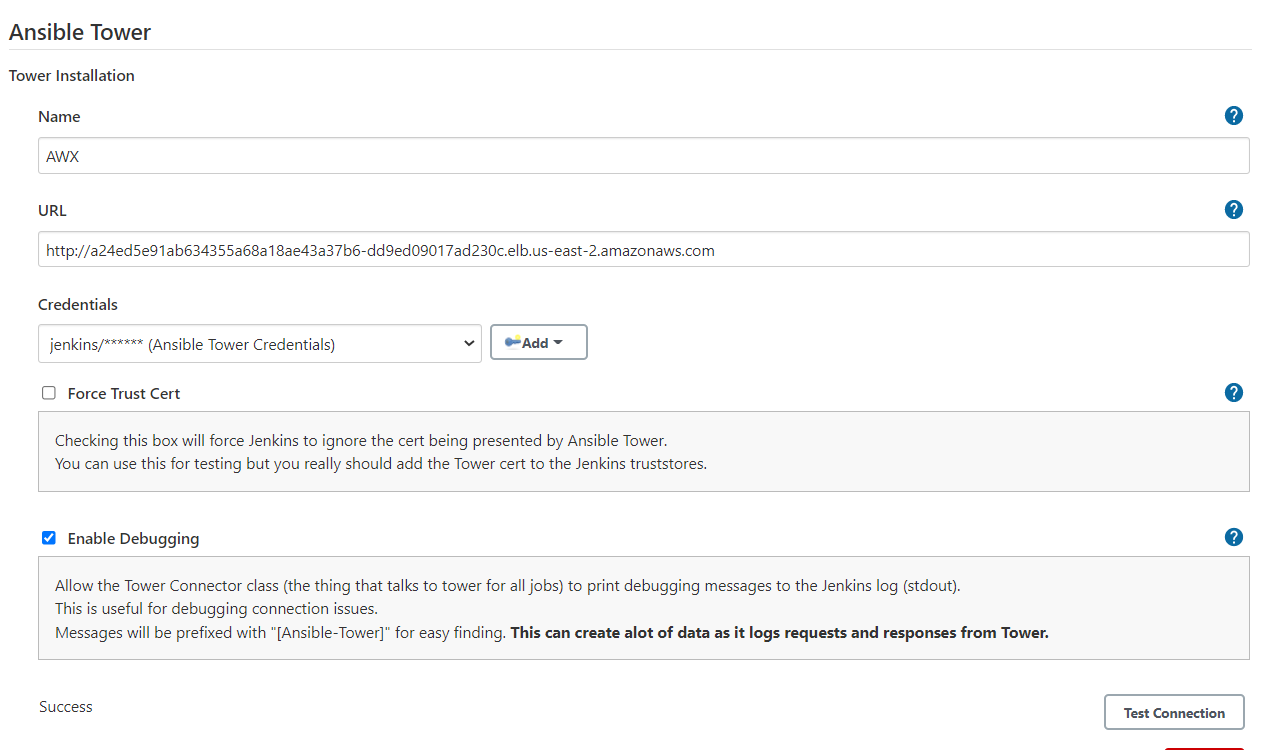Click the key icon on the Add button
Viewport: 1265px width, 750px height.
(513, 342)
